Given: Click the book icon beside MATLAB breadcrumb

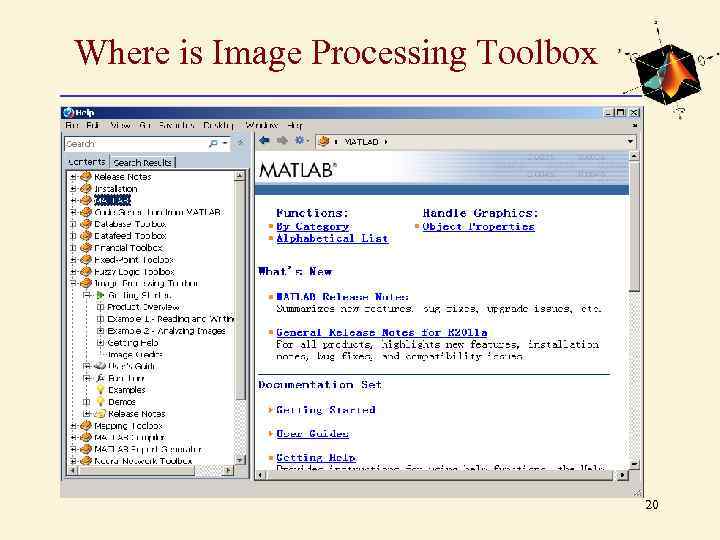Looking at the screenshot, I should click(324, 142).
